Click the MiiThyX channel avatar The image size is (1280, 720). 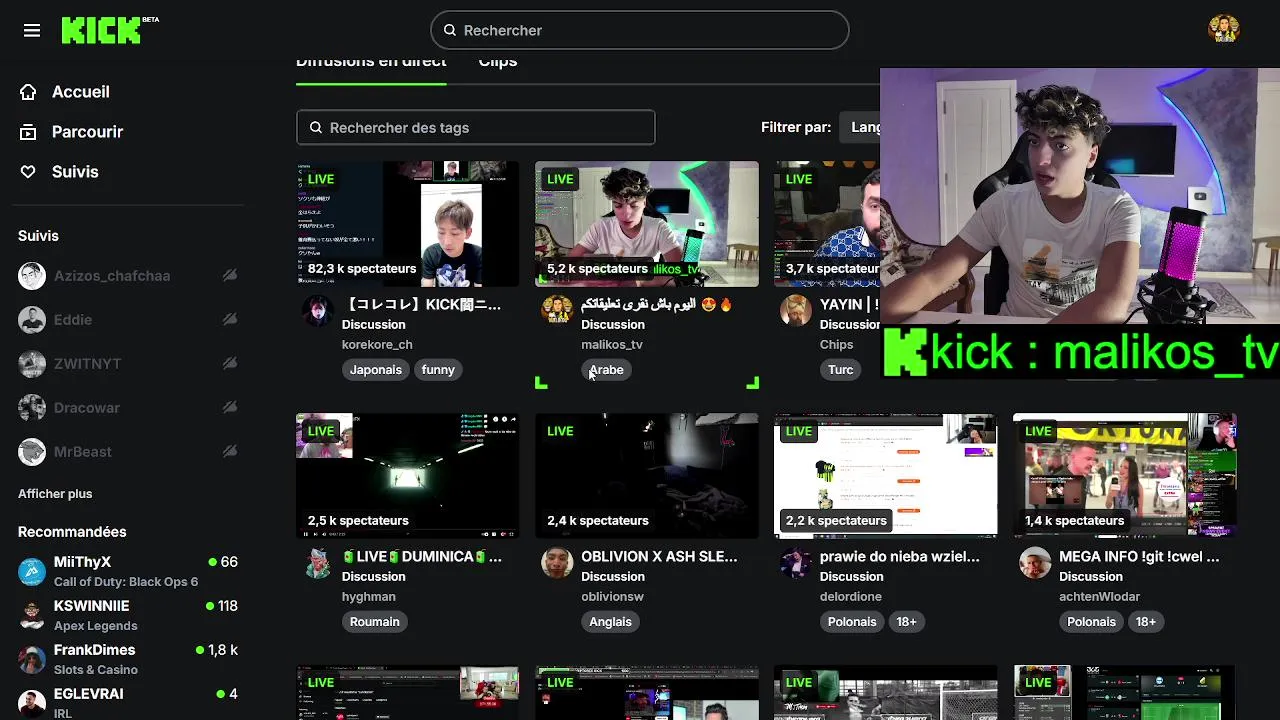pos(32,572)
